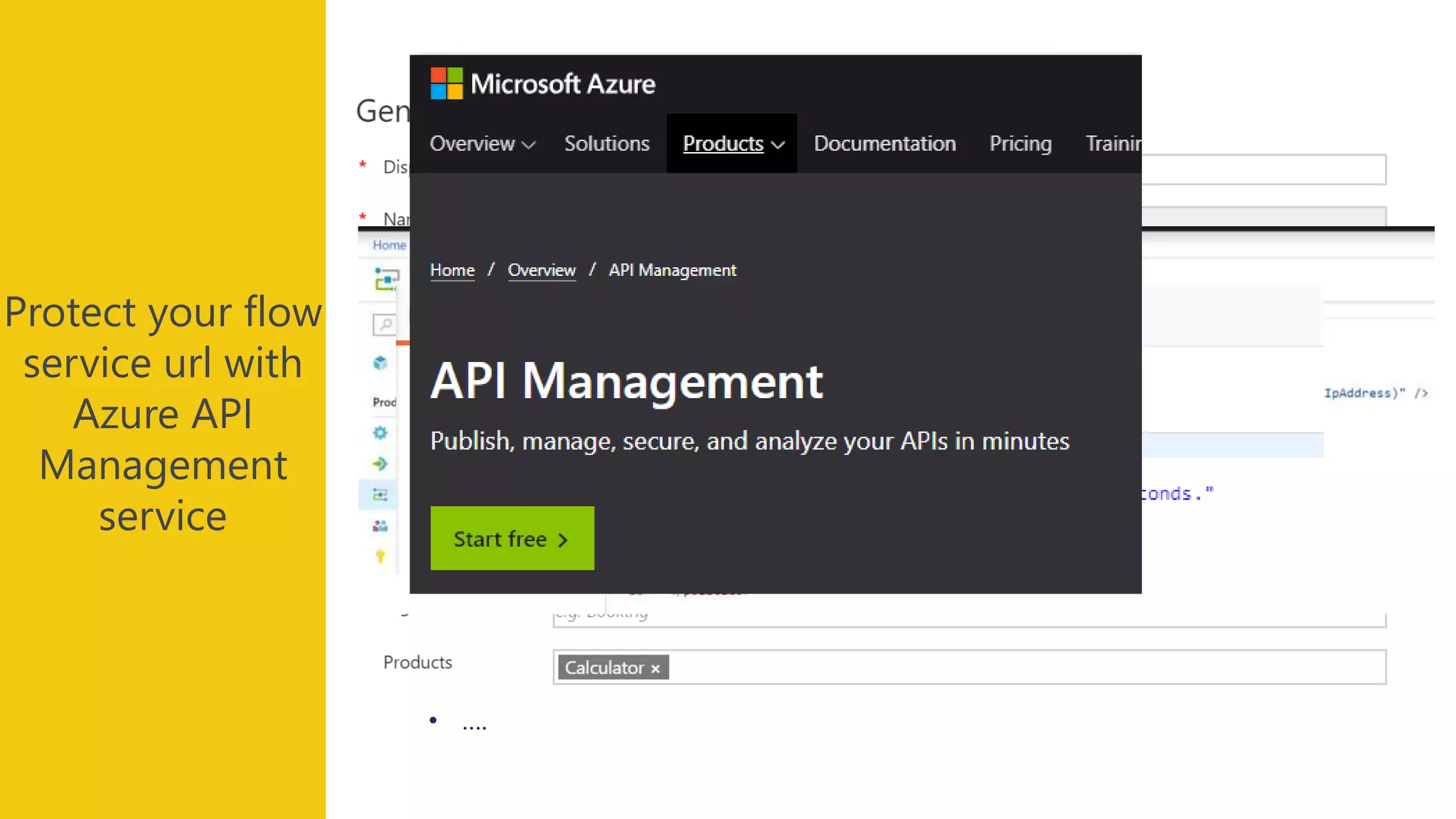
Task: Open the Overview dropdown in Azure nav
Action: 483,144
